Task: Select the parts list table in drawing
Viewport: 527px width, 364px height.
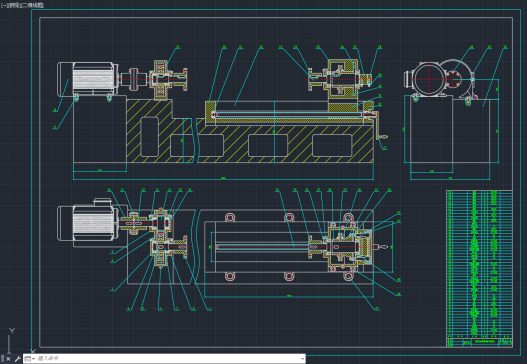Action: [479, 269]
